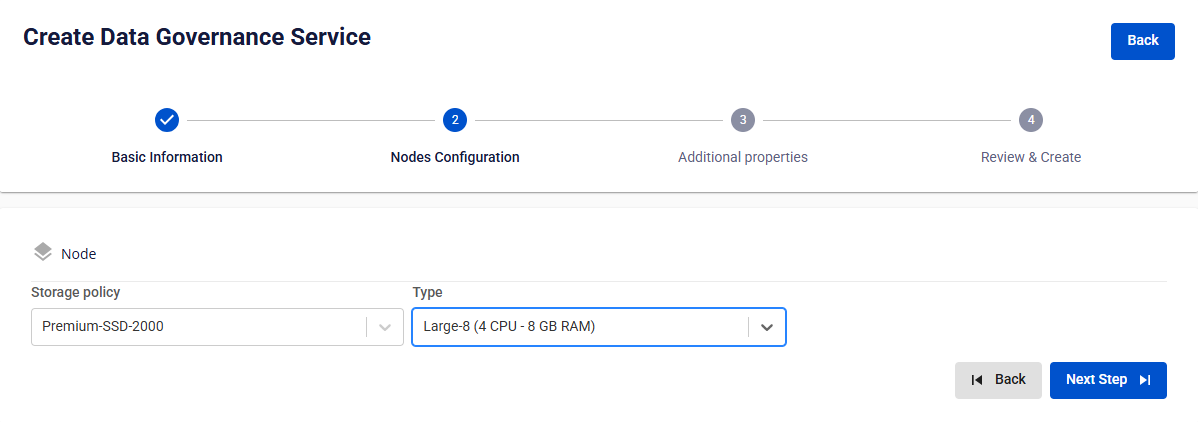Image resolution: width=1198 pixels, height=422 pixels.
Task: Click the Node section heading
Action: pyautogui.click(x=79, y=255)
